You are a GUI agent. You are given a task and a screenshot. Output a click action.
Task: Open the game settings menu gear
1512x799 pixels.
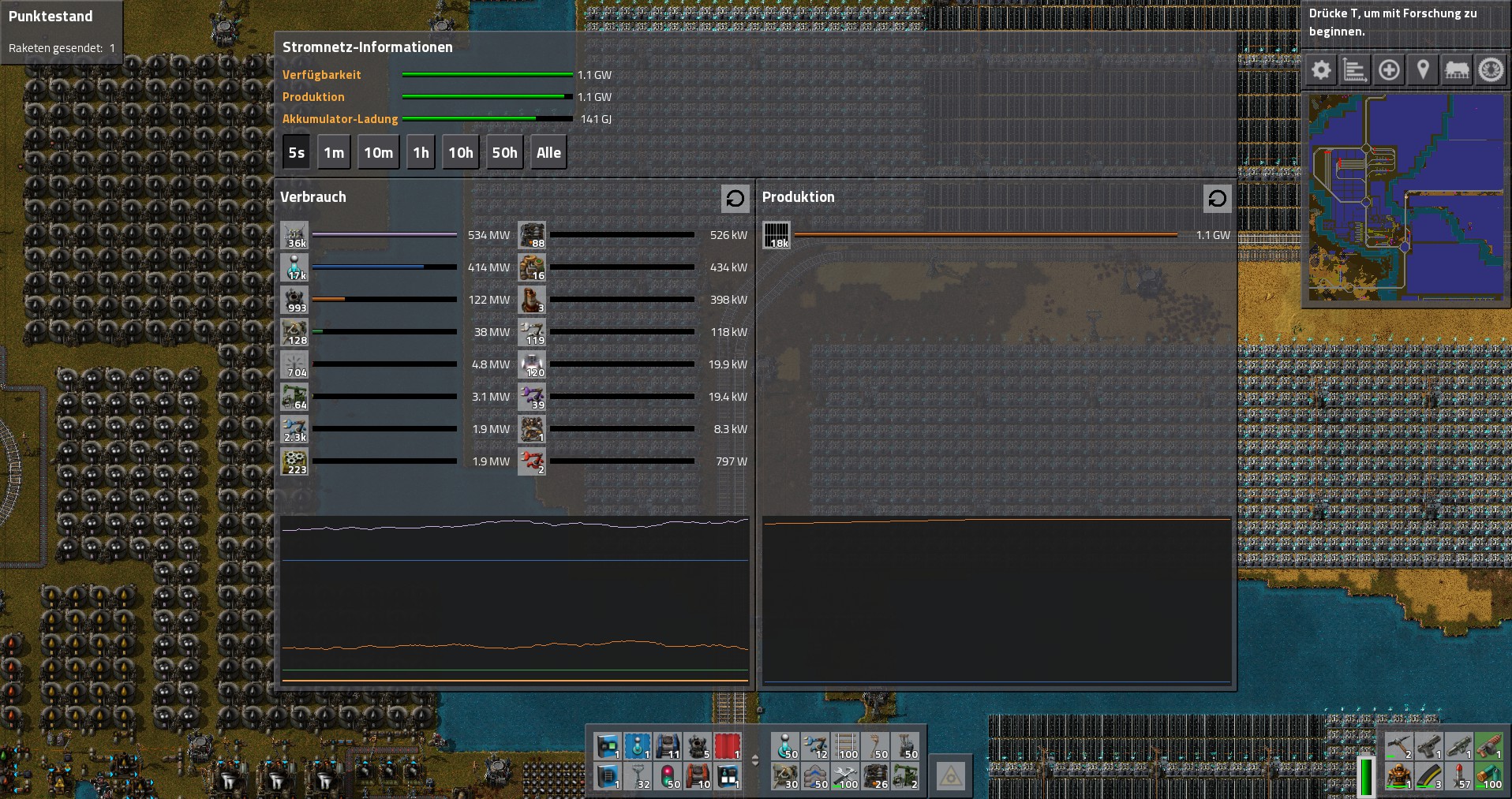point(1321,70)
